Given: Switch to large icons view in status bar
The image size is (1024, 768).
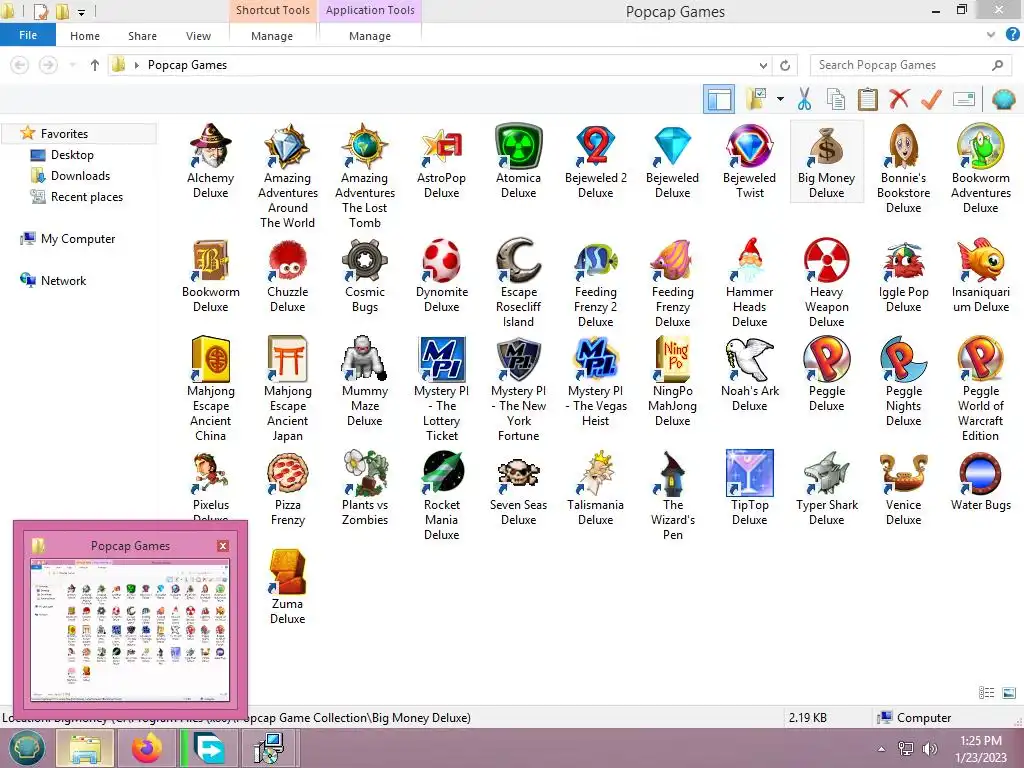Looking at the screenshot, I should [1009, 693].
